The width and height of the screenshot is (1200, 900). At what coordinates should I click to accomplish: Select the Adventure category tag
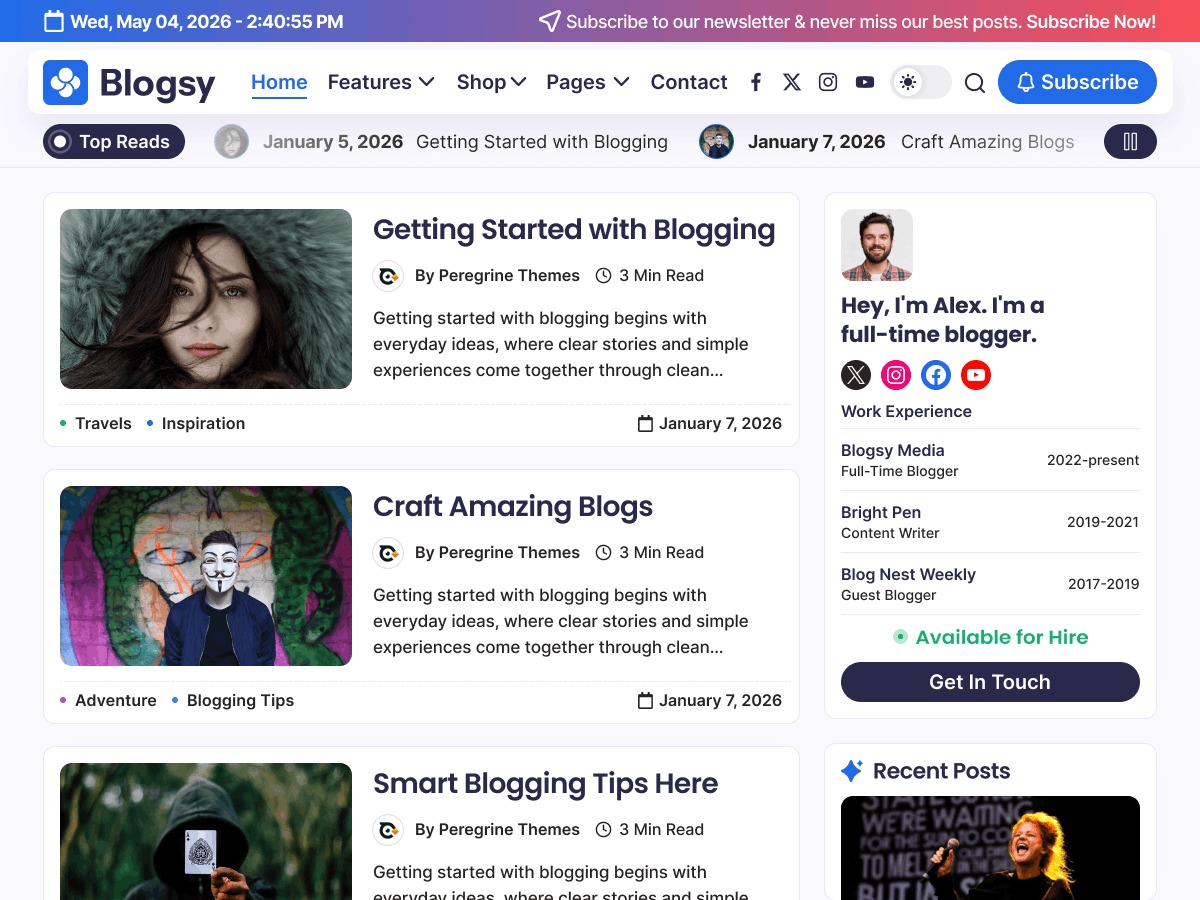[x=116, y=700]
